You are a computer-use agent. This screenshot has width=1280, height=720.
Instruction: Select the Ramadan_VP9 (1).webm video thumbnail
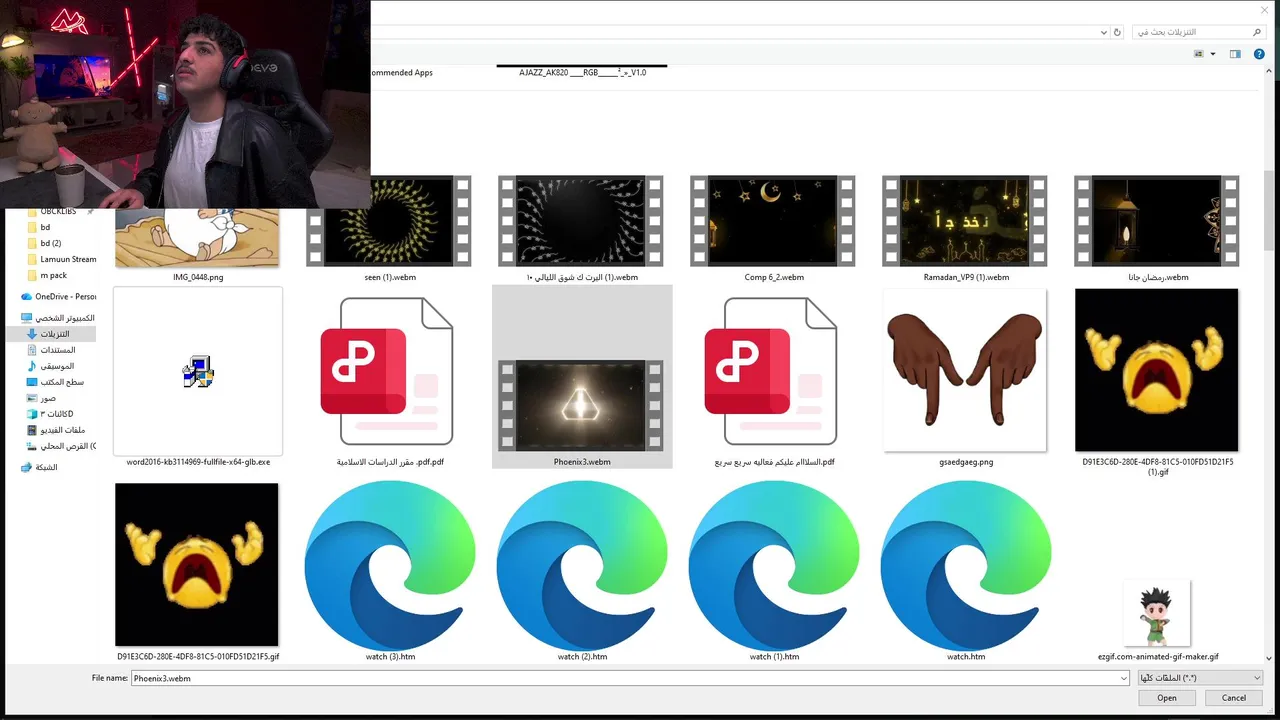pyautogui.click(x=965, y=221)
